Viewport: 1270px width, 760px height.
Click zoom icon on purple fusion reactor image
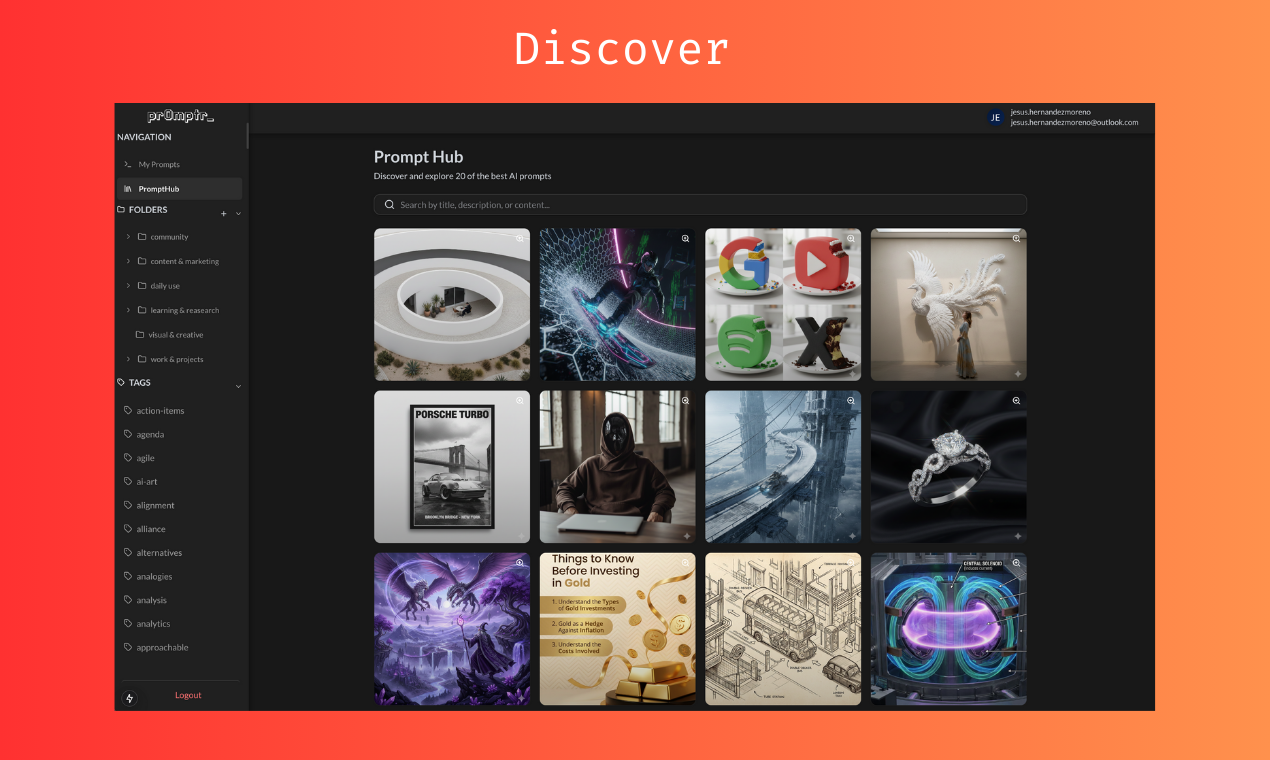1016,563
